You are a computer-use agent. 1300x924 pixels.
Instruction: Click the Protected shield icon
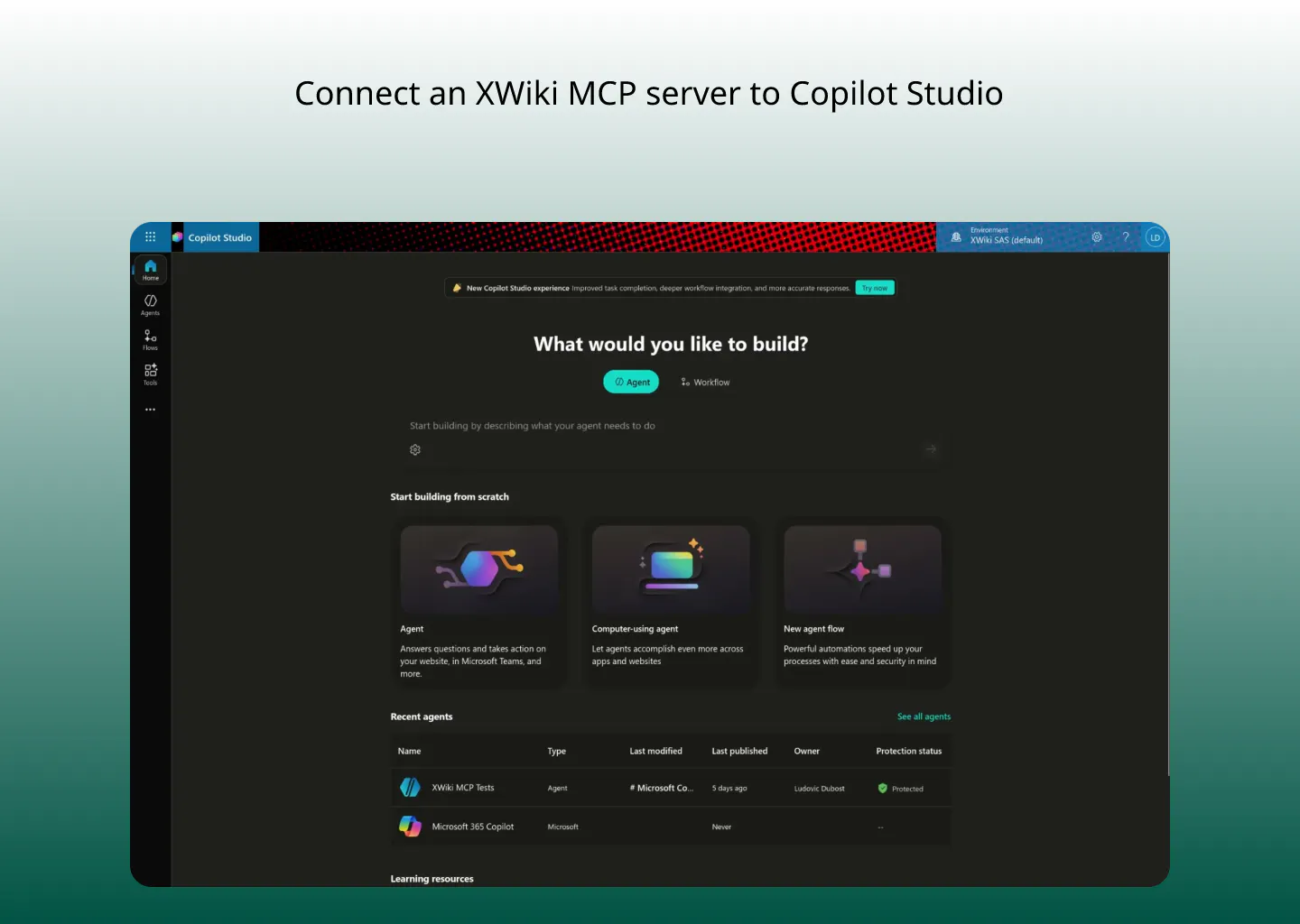883,788
